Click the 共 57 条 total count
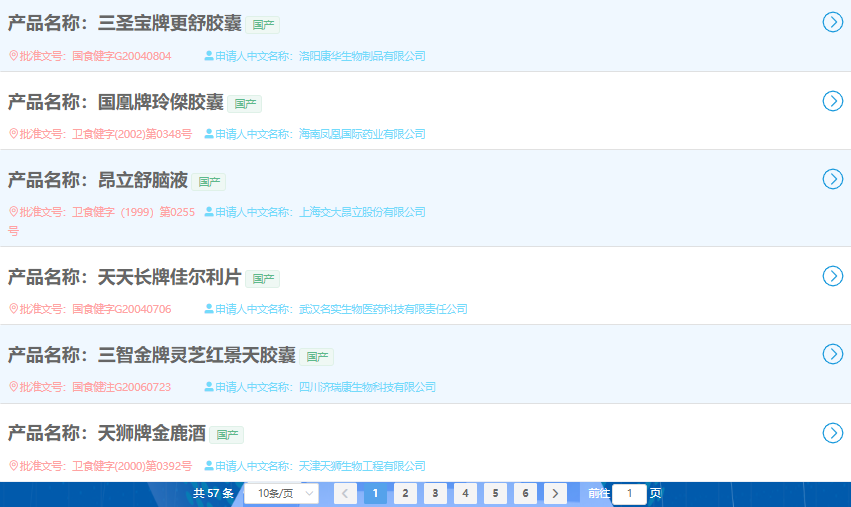 (213, 493)
